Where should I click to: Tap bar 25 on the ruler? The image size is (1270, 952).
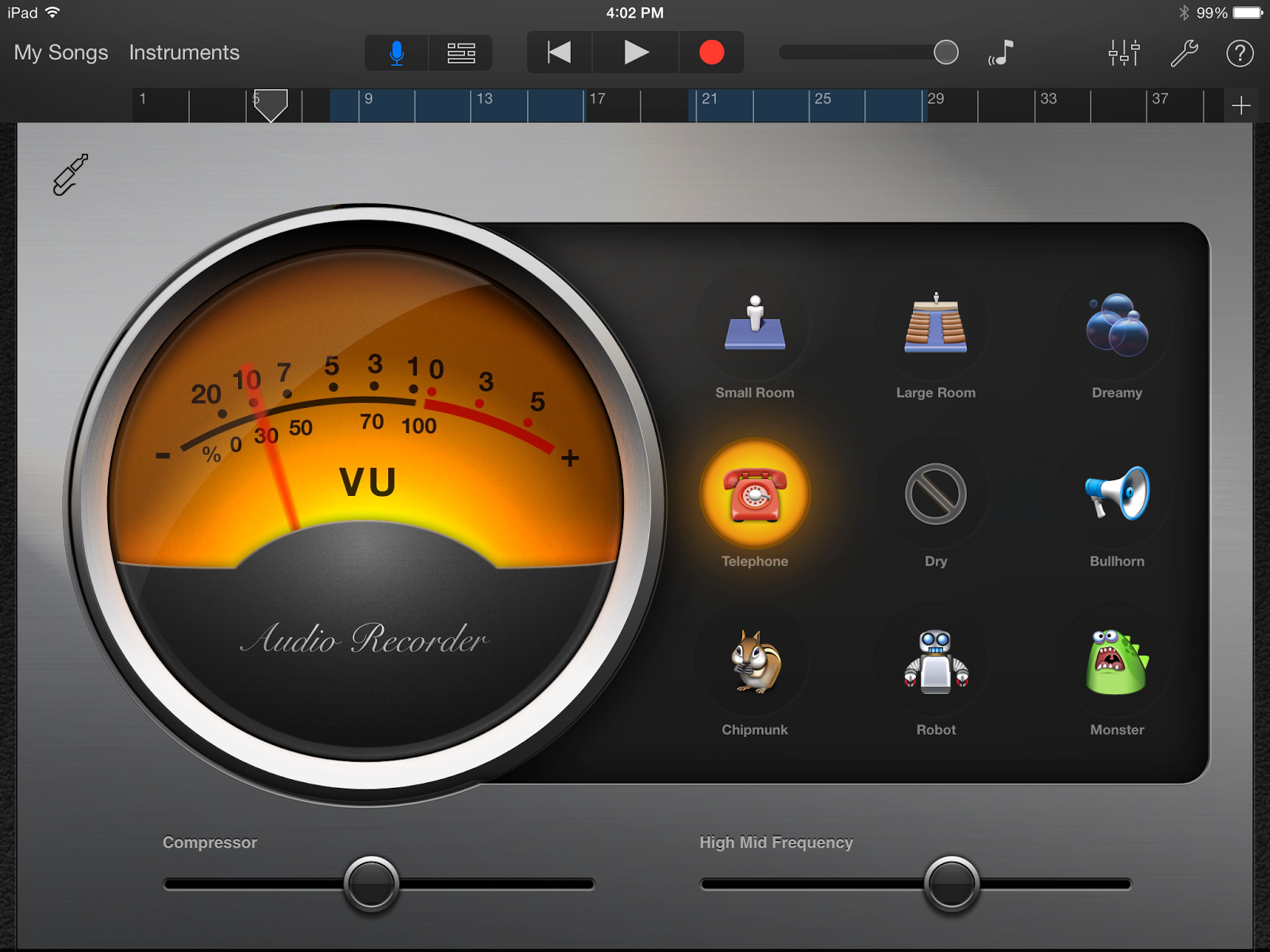(x=823, y=99)
